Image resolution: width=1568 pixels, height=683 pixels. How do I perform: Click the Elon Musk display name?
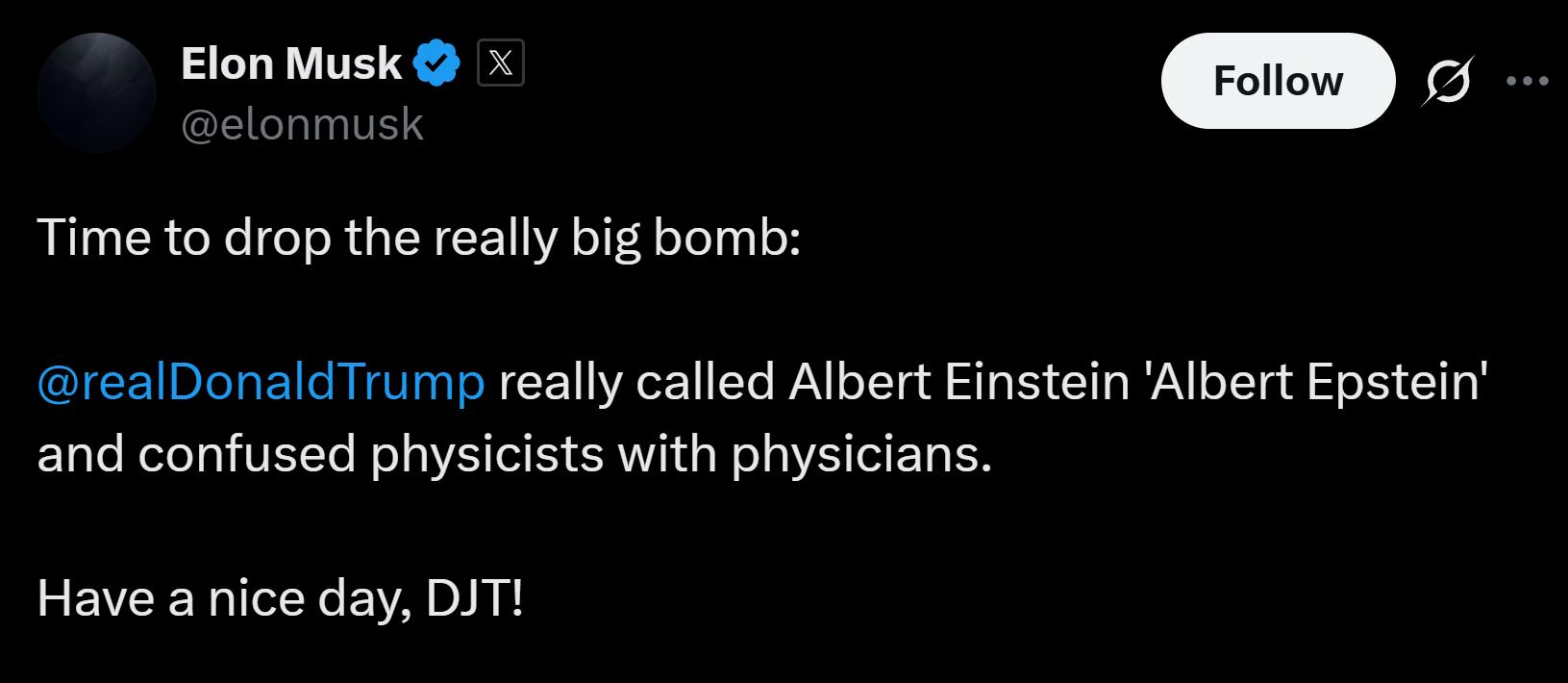291,64
